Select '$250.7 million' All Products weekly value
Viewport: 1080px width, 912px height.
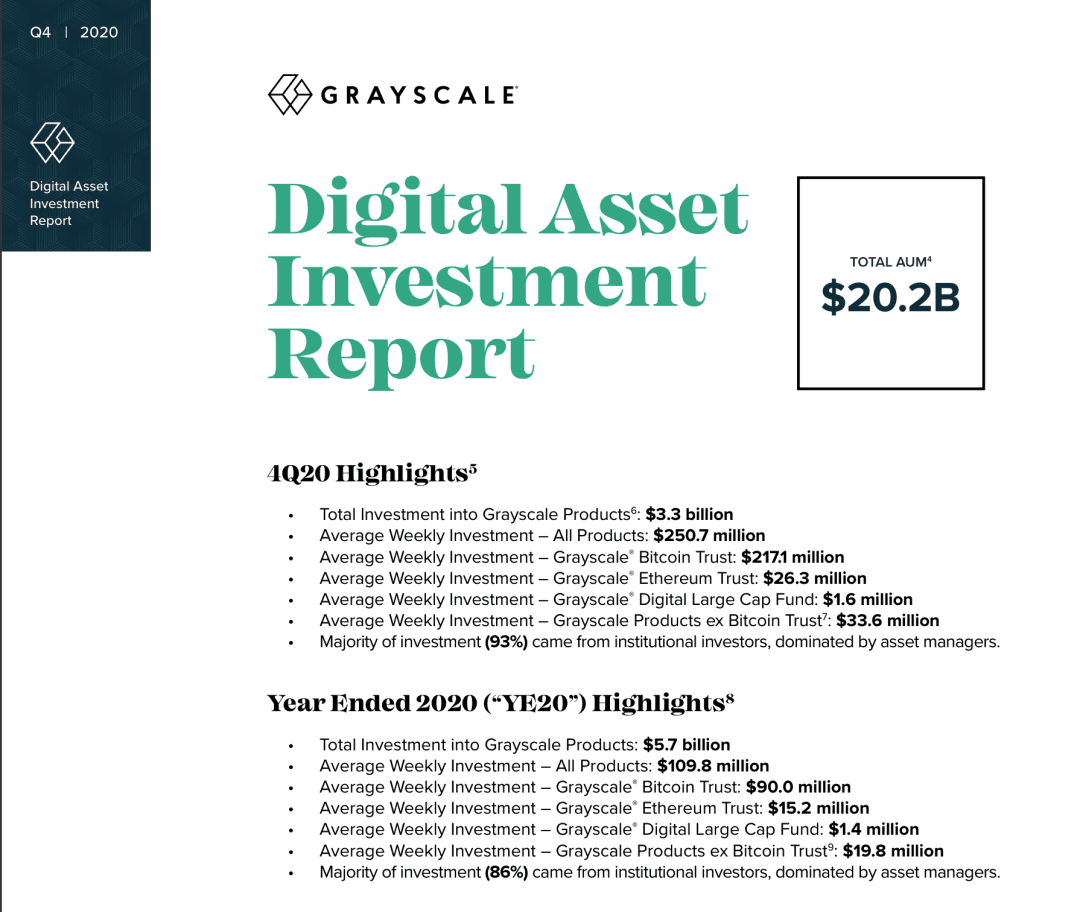(x=709, y=536)
